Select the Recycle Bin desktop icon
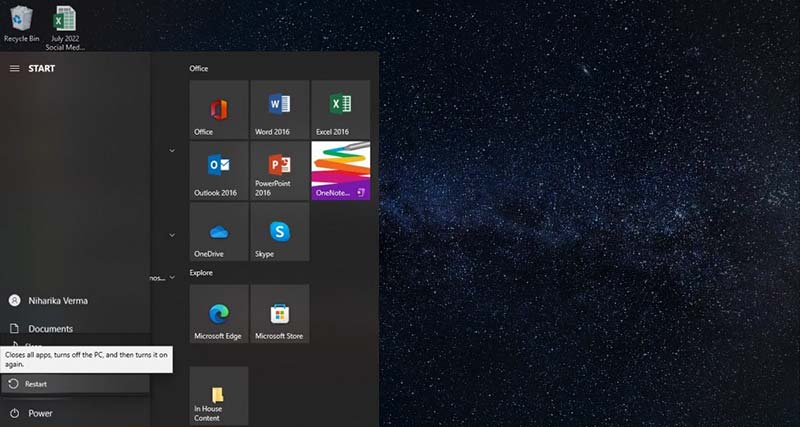The image size is (800, 427). pos(21,24)
